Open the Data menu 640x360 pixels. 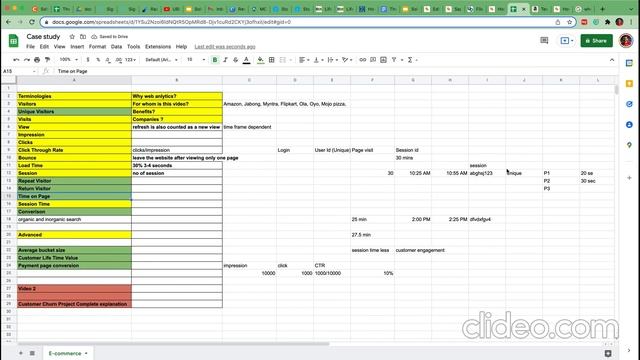click(116, 47)
